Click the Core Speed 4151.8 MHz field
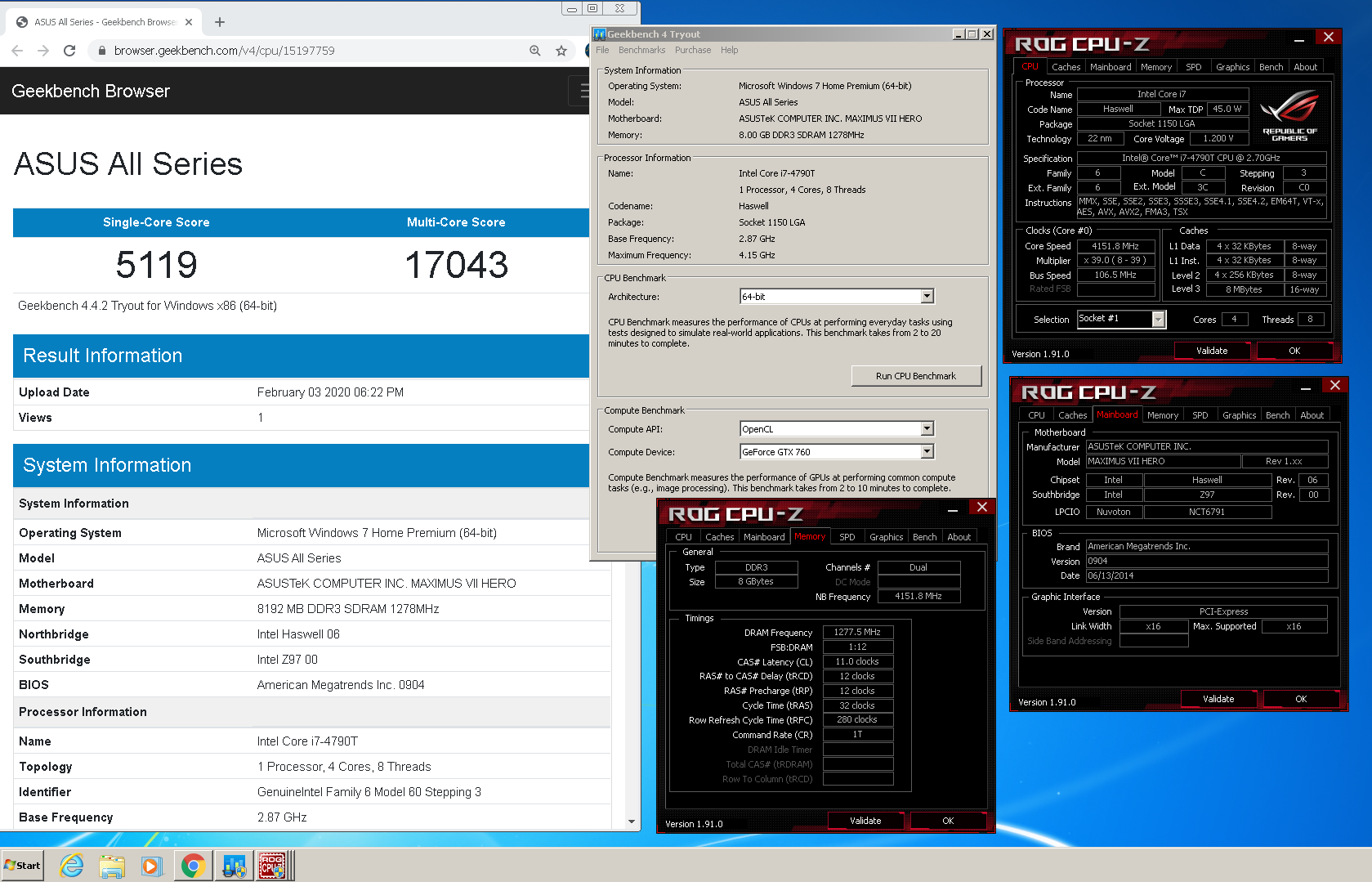The height and width of the screenshot is (882, 1372). (1115, 246)
